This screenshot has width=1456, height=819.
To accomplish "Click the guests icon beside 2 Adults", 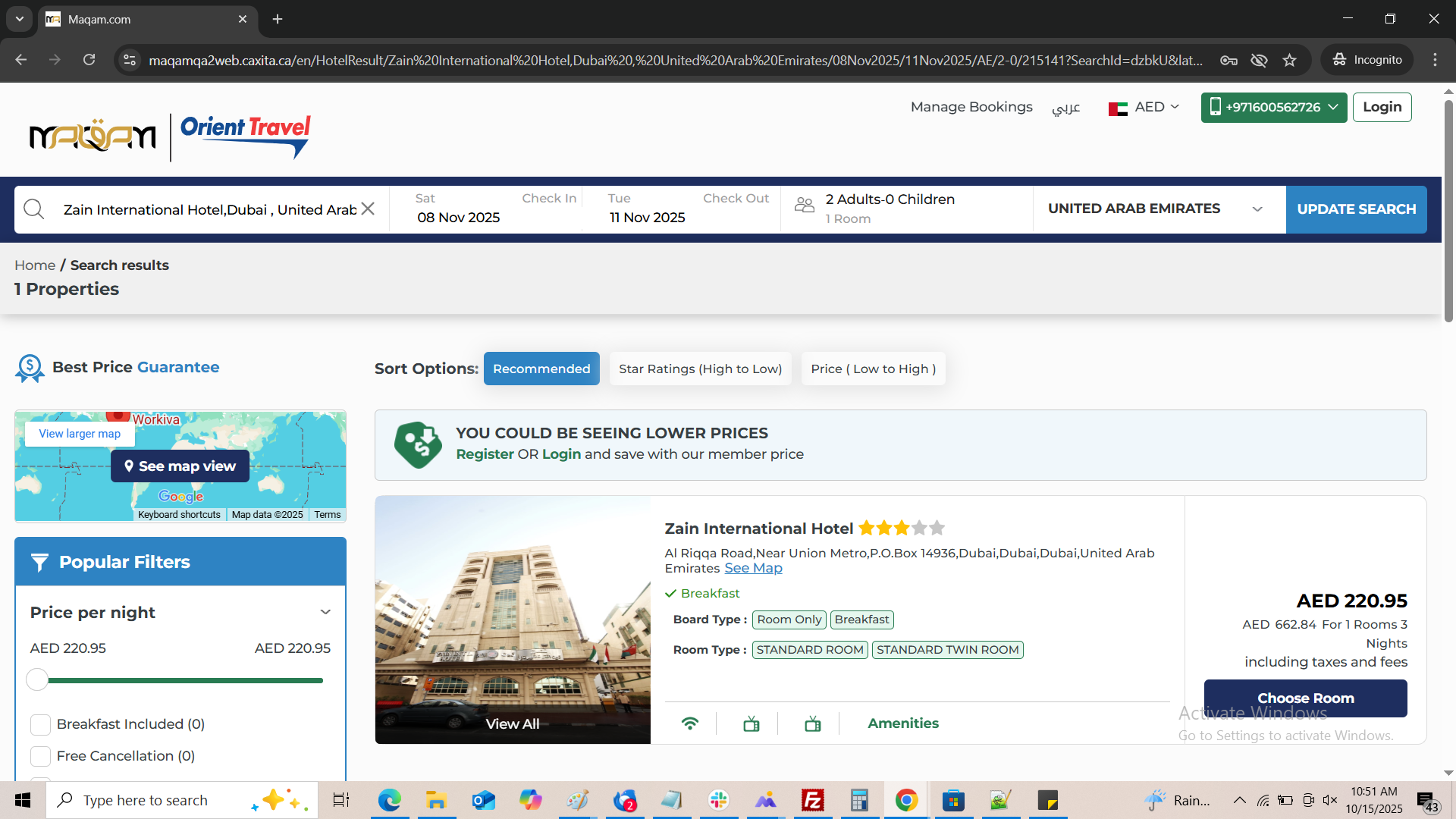I will click(x=805, y=205).
